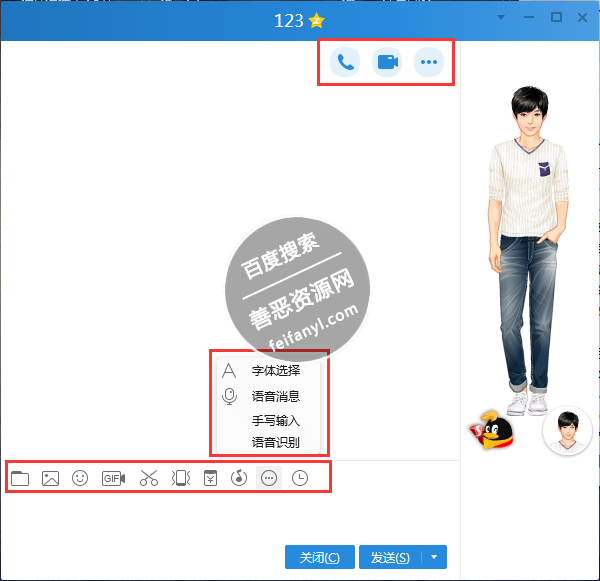This screenshot has width=600, height=581.
Task: Click the yellow star next to 123
Action: 316,21
